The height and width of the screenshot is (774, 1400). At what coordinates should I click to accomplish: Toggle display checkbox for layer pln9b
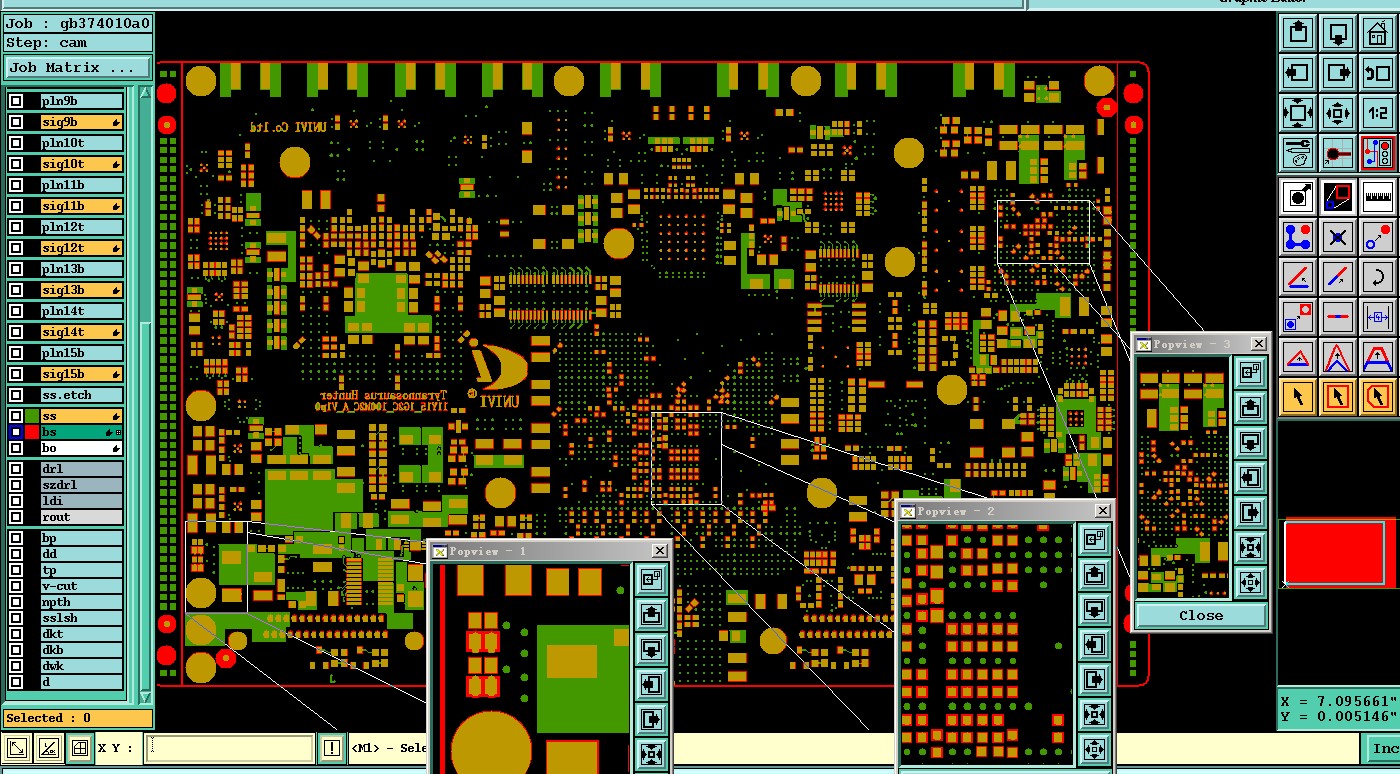point(16,101)
